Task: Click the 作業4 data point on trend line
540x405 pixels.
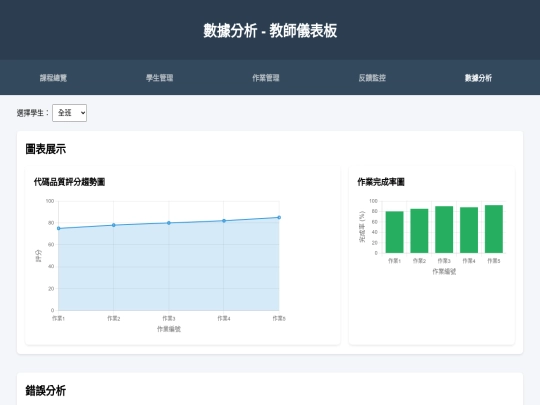Action: coord(224,221)
